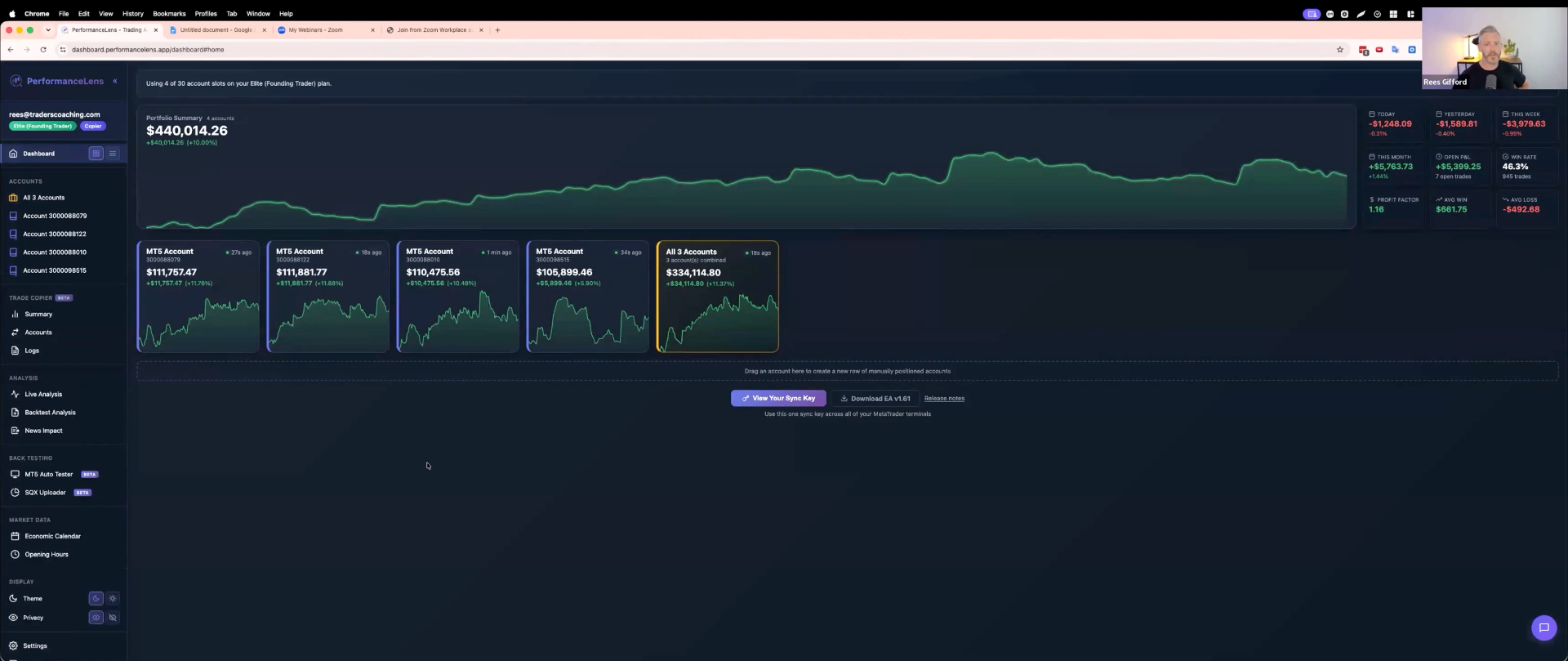
Task: Collapse the PerformanceLens sidebar with the chevron
Action: (115, 81)
